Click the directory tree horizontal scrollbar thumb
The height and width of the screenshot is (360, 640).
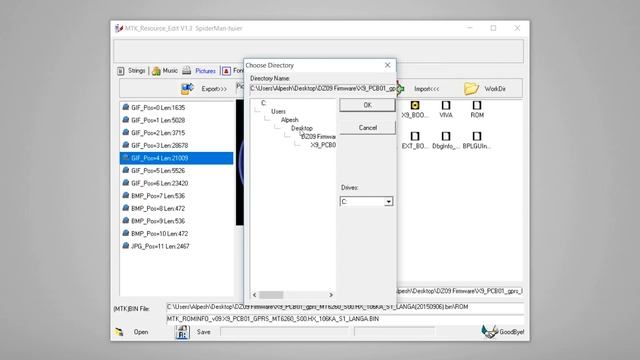271,295
